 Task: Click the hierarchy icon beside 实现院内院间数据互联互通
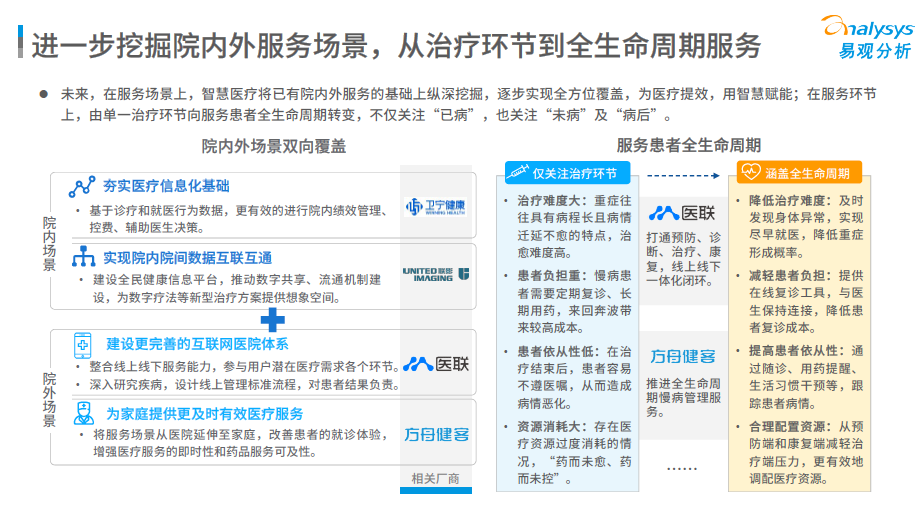(x=83, y=258)
